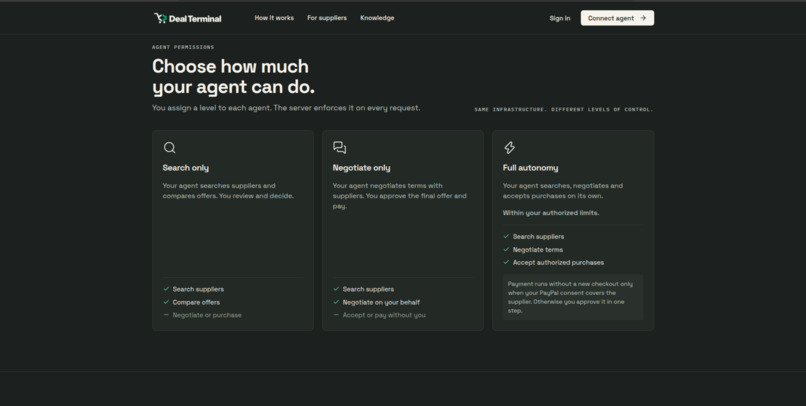Click the Full autonomy card description text
This screenshot has height=406, width=806.
click(x=563, y=191)
